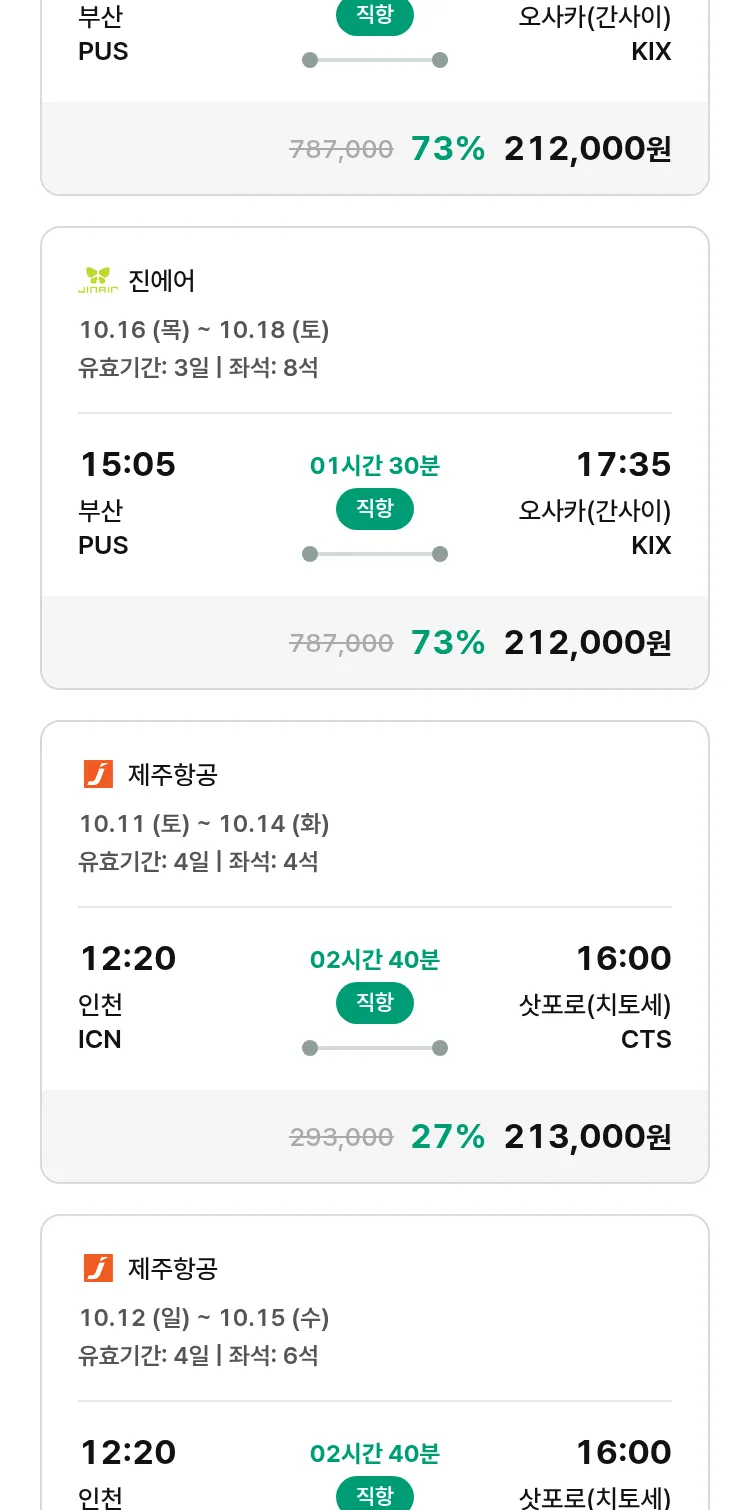
Task: Tap the ICN airport code on the 10.11 flight
Action: (x=100, y=1040)
